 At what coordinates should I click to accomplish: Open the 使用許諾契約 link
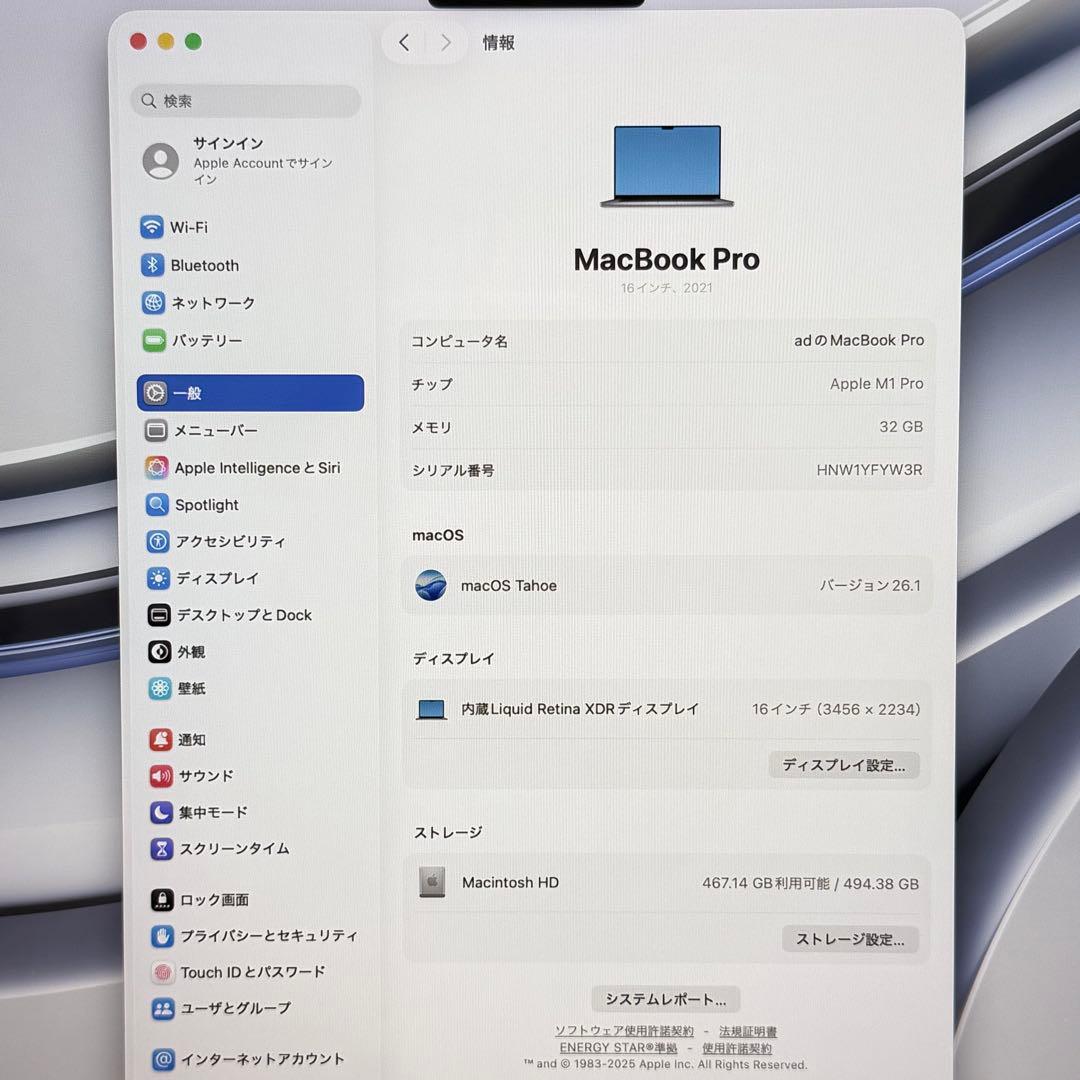[x=737, y=1048]
